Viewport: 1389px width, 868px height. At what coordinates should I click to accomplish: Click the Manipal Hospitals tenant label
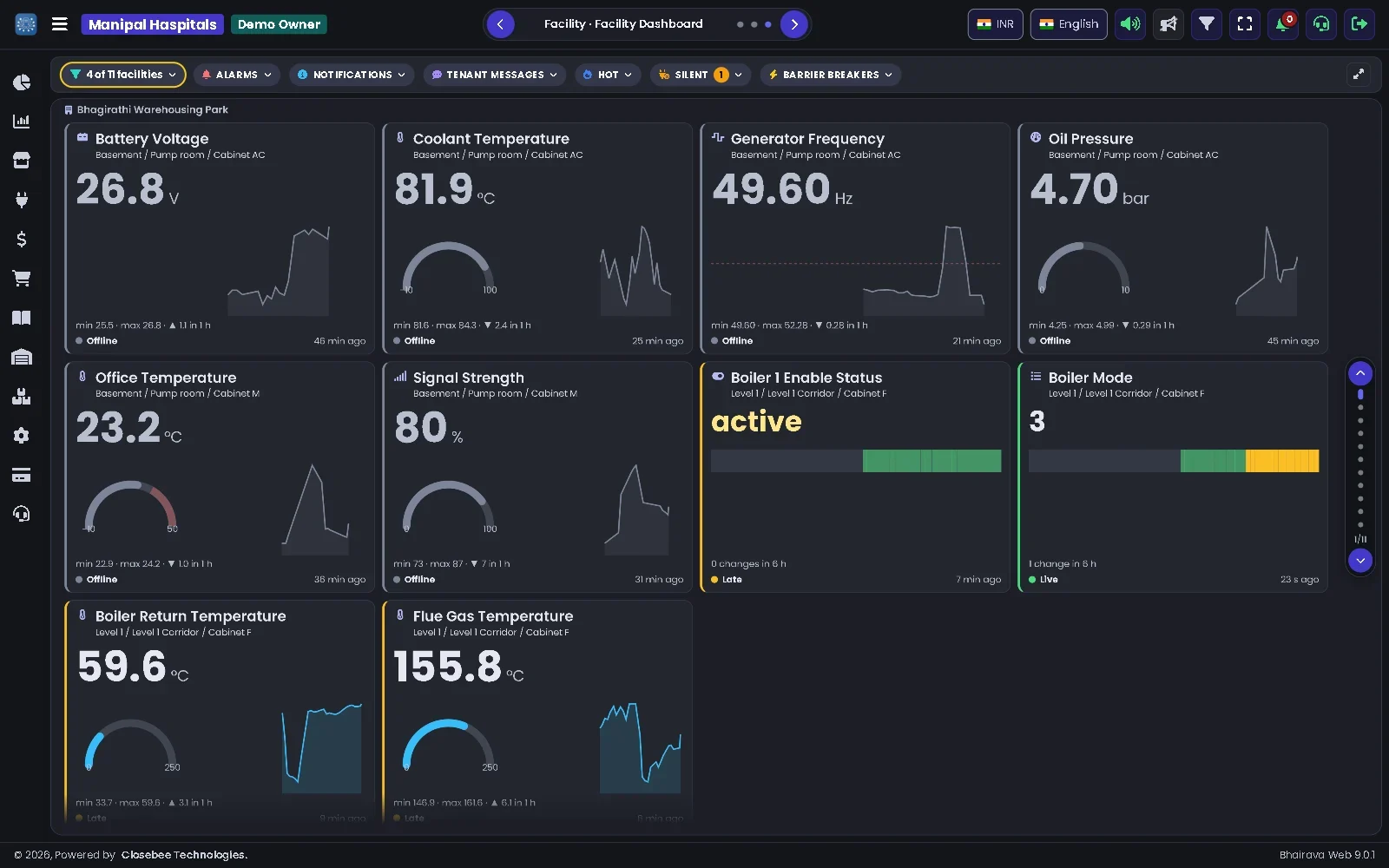point(153,24)
